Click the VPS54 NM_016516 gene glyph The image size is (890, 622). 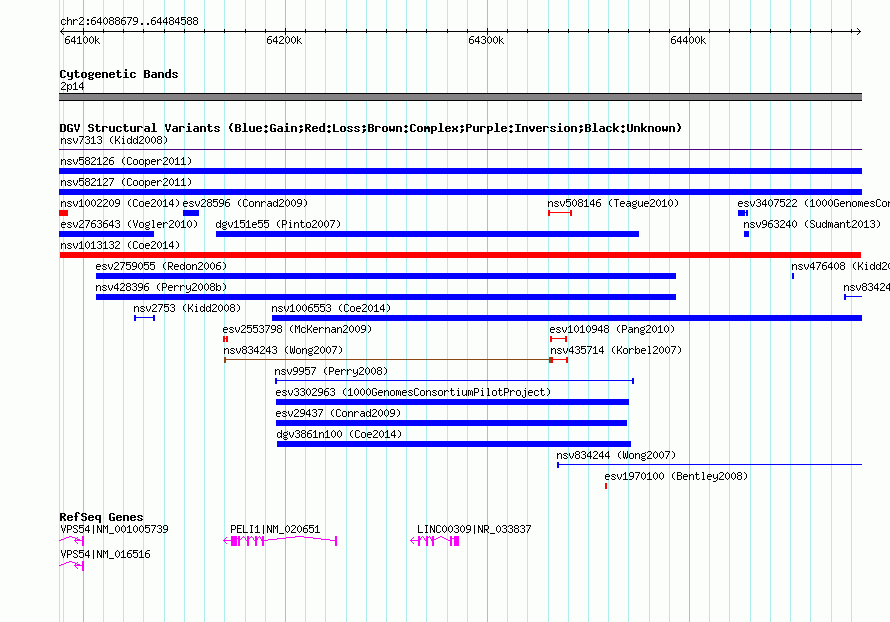point(72,566)
